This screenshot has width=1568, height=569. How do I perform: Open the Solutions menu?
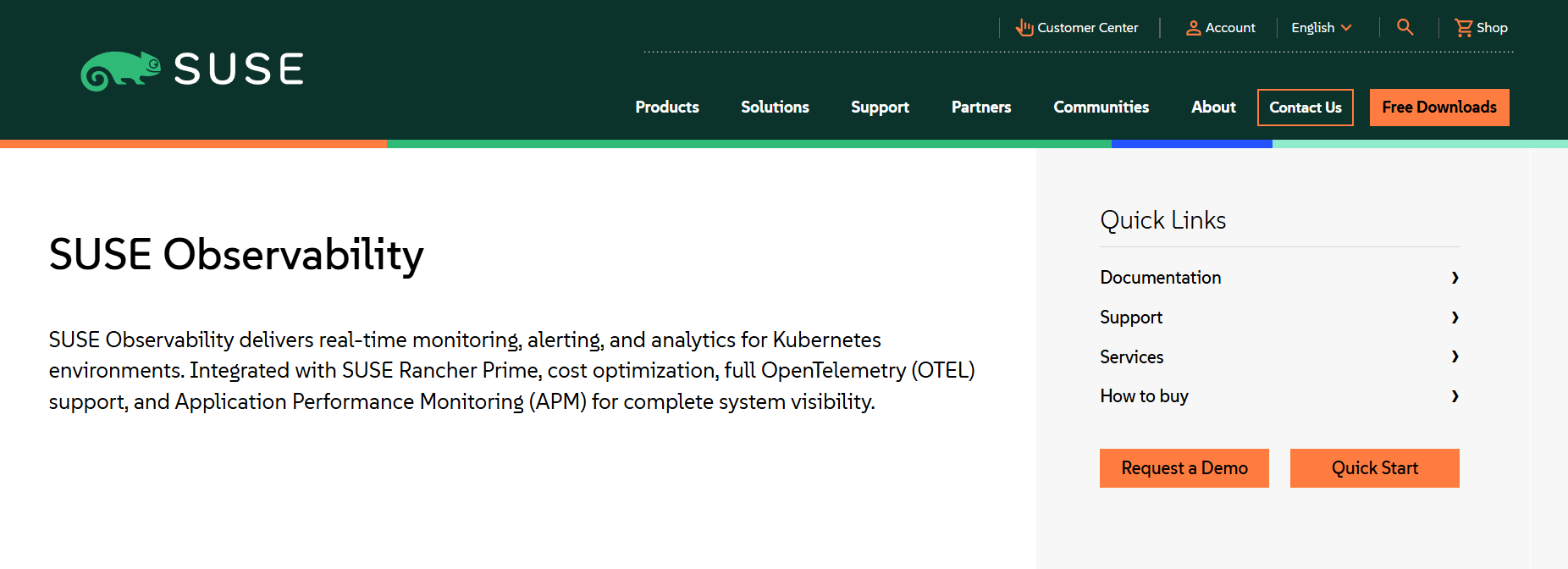775,108
